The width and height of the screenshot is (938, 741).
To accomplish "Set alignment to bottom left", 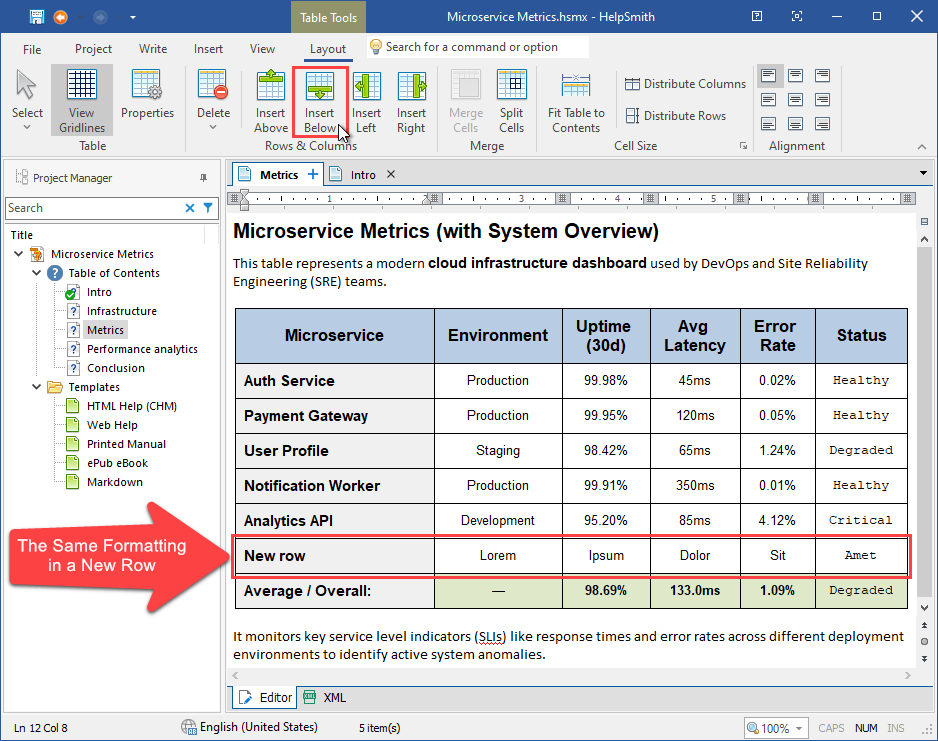I will 768,123.
